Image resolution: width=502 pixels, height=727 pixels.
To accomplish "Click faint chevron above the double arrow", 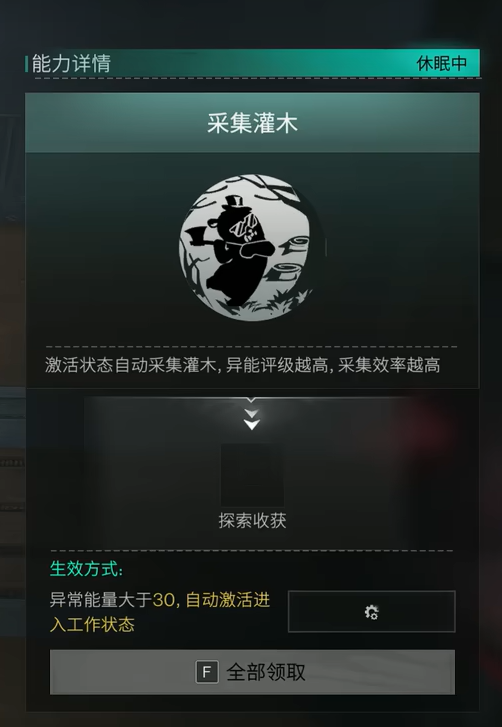I will point(251,400).
